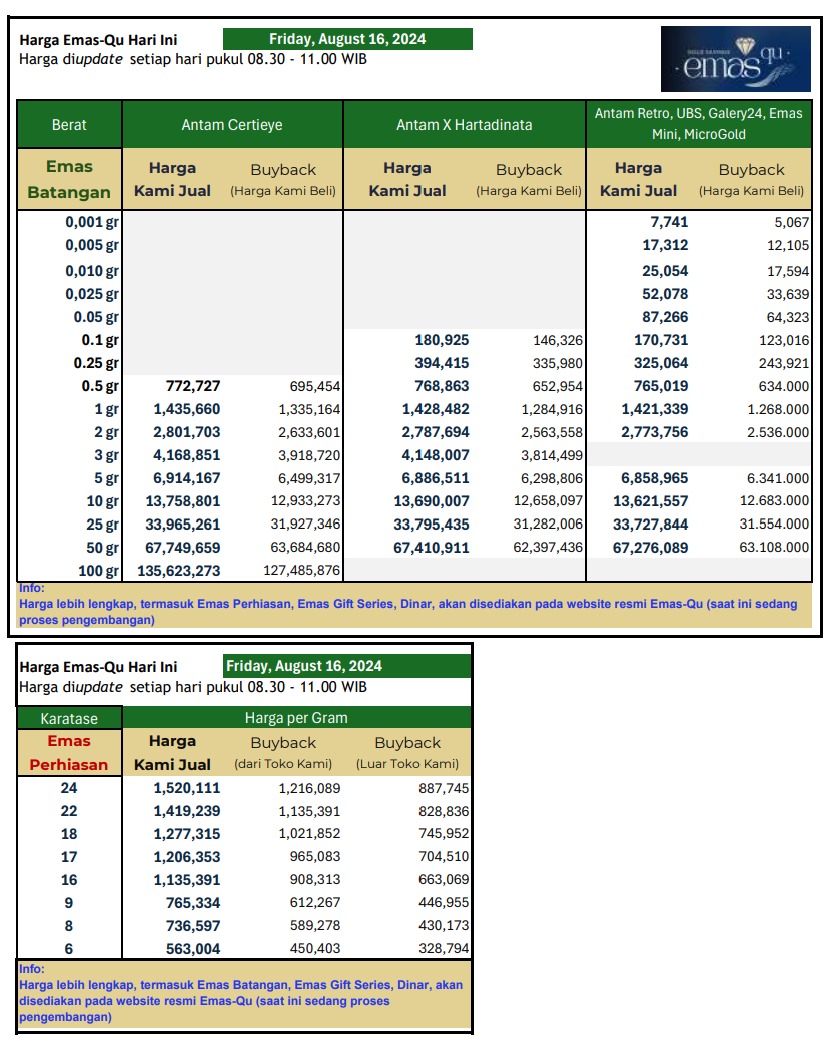Click 8 karat price 736,597
Image resolution: width=838 pixels, height=1042 pixels.
point(193,926)
